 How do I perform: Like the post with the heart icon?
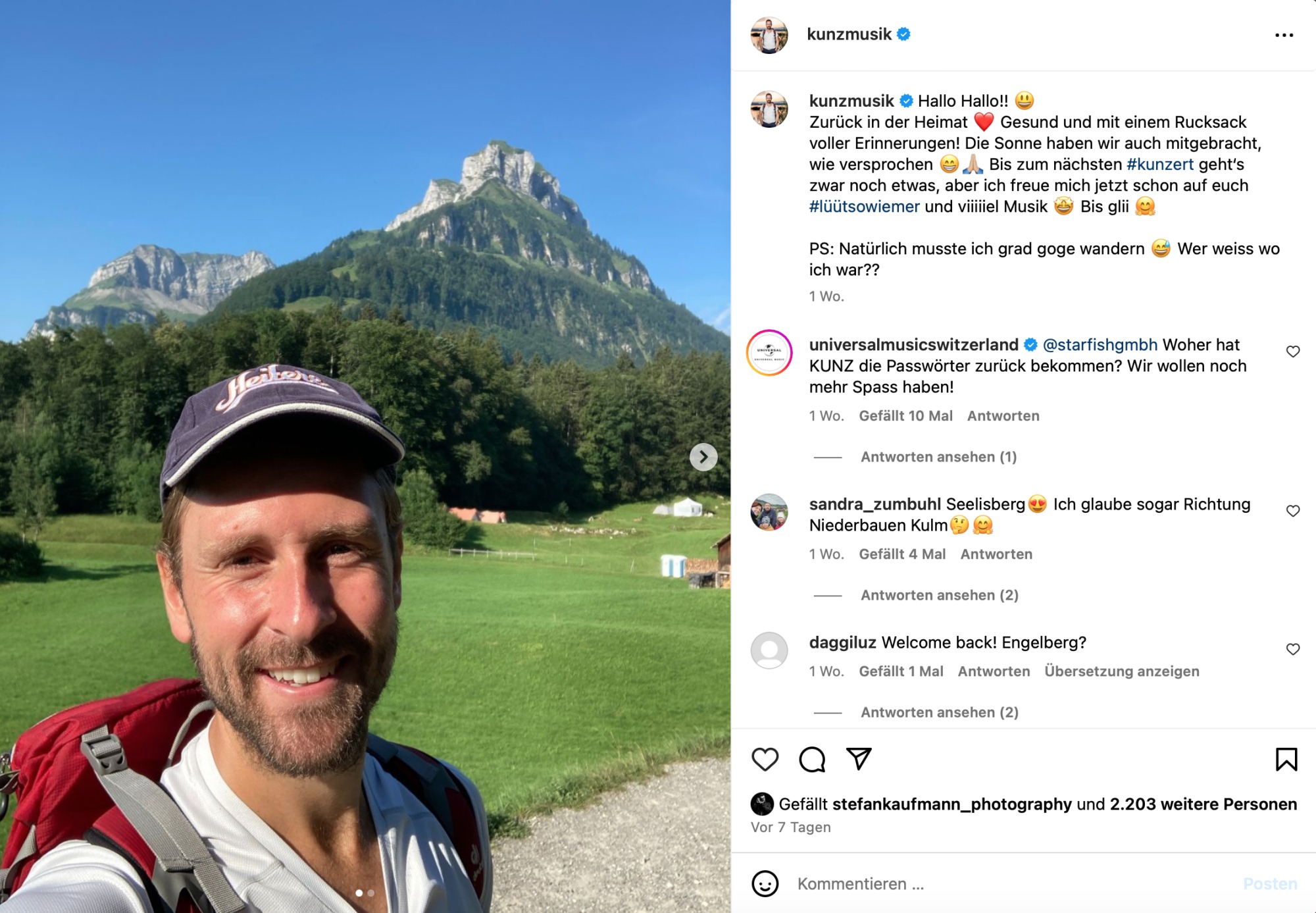click(765, 759)
